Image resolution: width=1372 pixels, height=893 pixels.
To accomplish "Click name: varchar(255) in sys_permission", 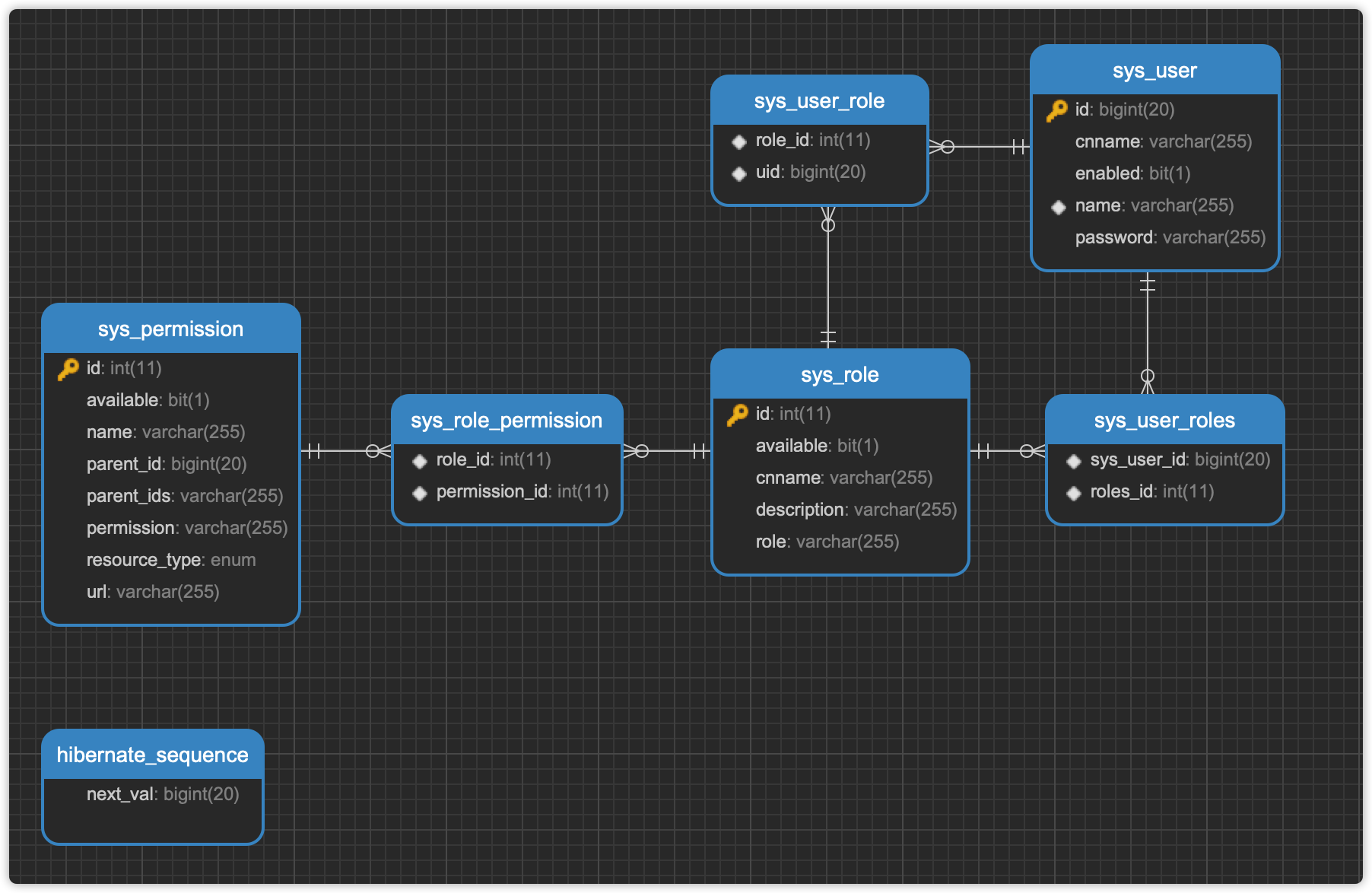I will tap(166, 432).
